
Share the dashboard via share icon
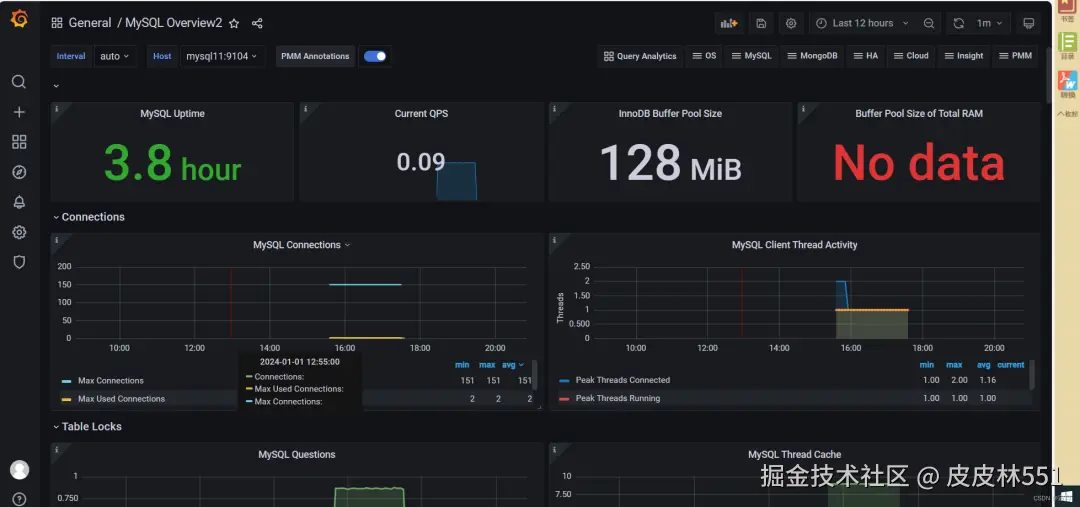(x=257, y=23)
